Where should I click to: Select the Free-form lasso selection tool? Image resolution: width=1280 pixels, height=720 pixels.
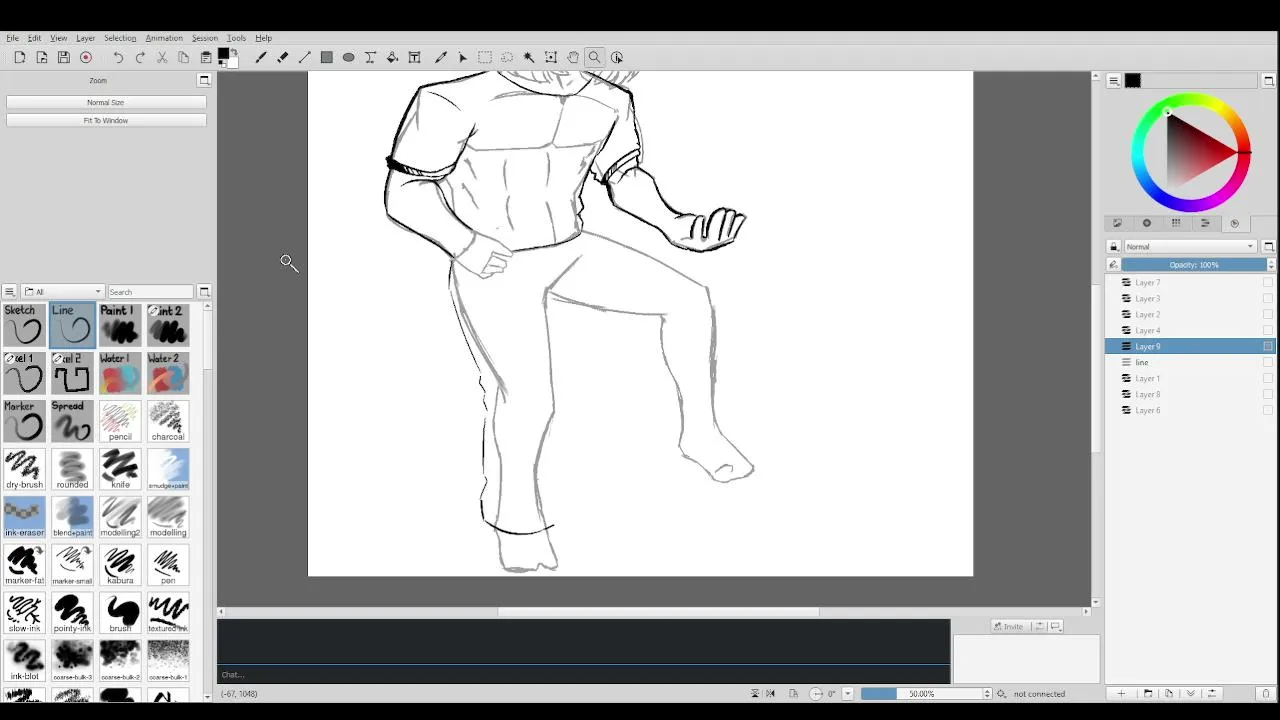507,58
